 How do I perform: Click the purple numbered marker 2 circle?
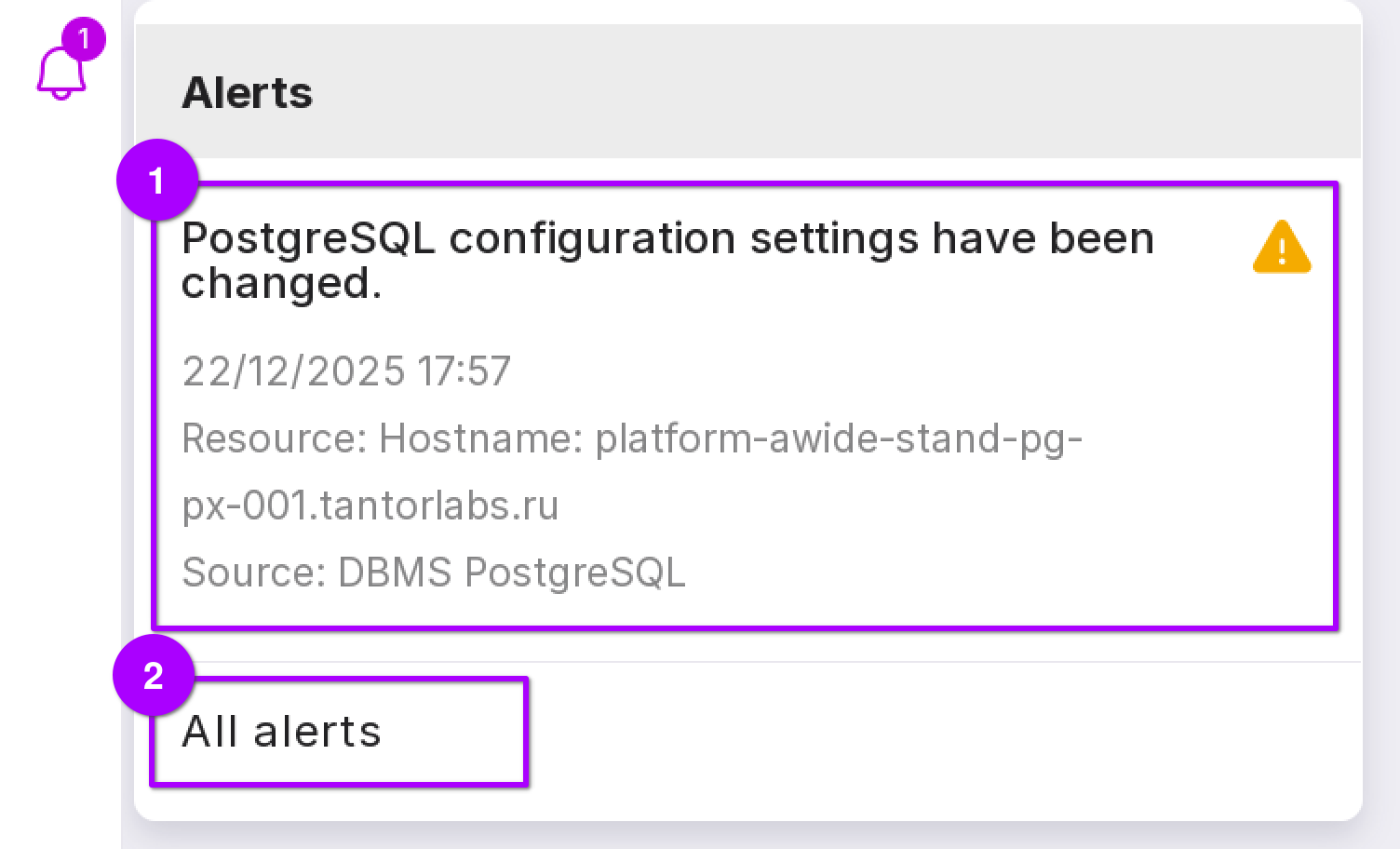(x=154, y=676)
